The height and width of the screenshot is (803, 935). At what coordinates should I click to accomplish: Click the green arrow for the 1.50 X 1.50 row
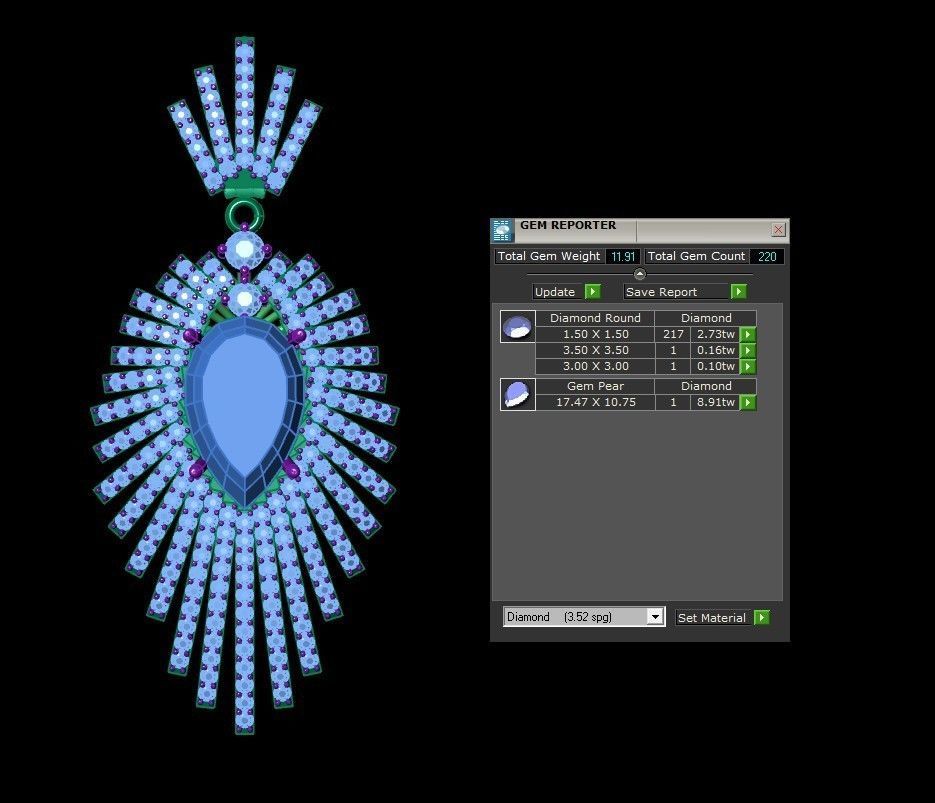click(748, 334)
